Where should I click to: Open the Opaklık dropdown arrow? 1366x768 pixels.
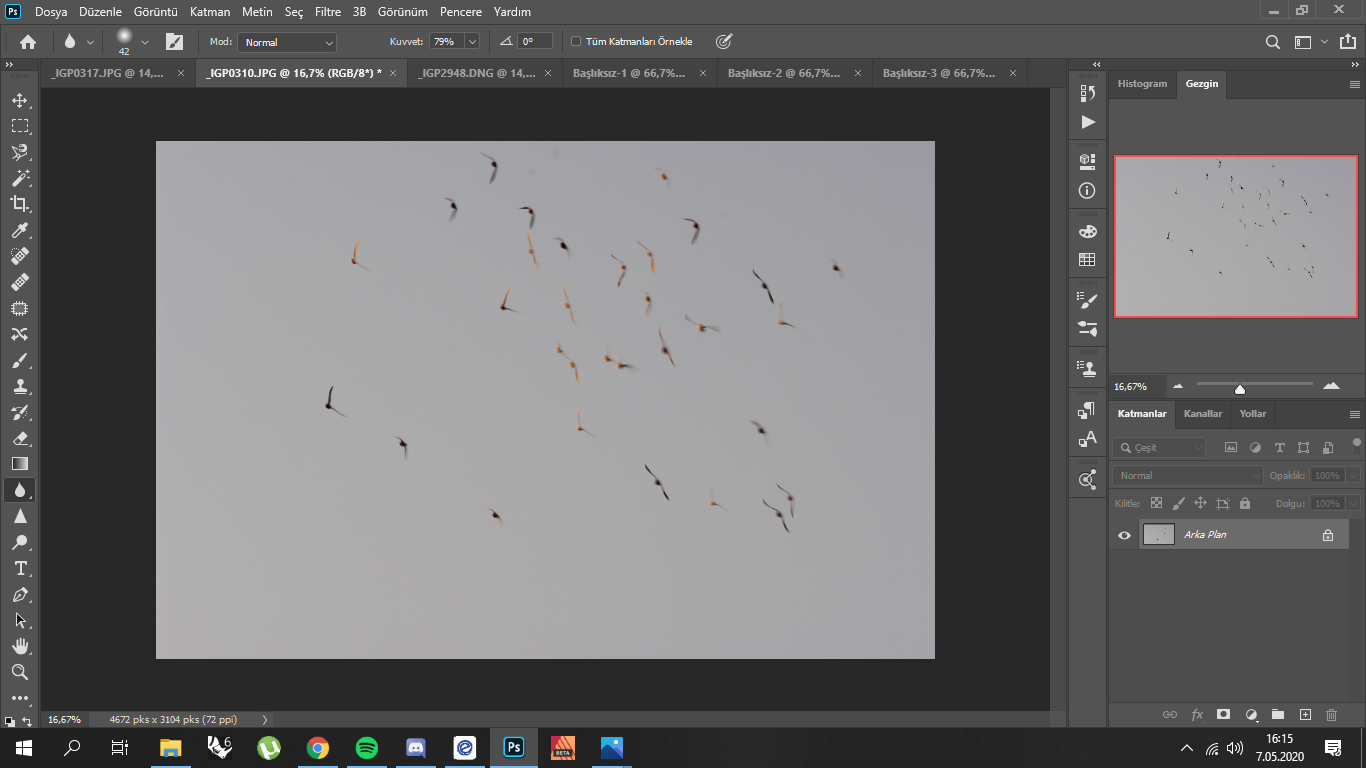1353,476
